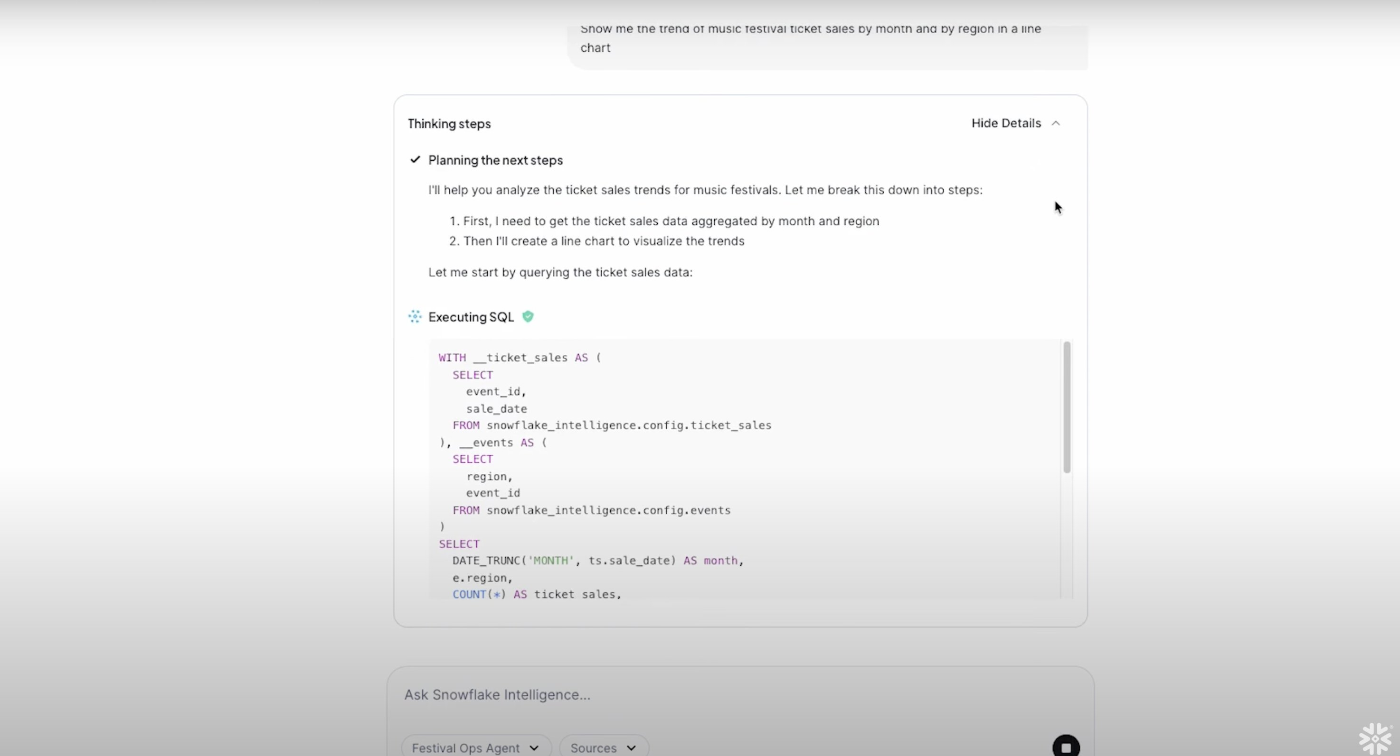Screen dimensions: 1400x756
Task: Click the SQL code block scrollbar
Action: tap(1067, 407)
